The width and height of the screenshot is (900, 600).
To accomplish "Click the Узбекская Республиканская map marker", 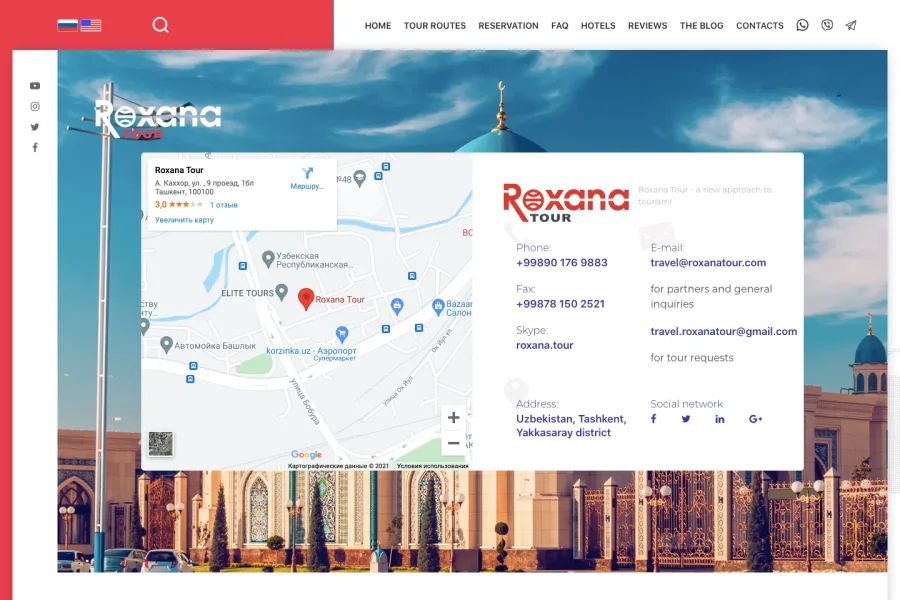I will [268, 259].
